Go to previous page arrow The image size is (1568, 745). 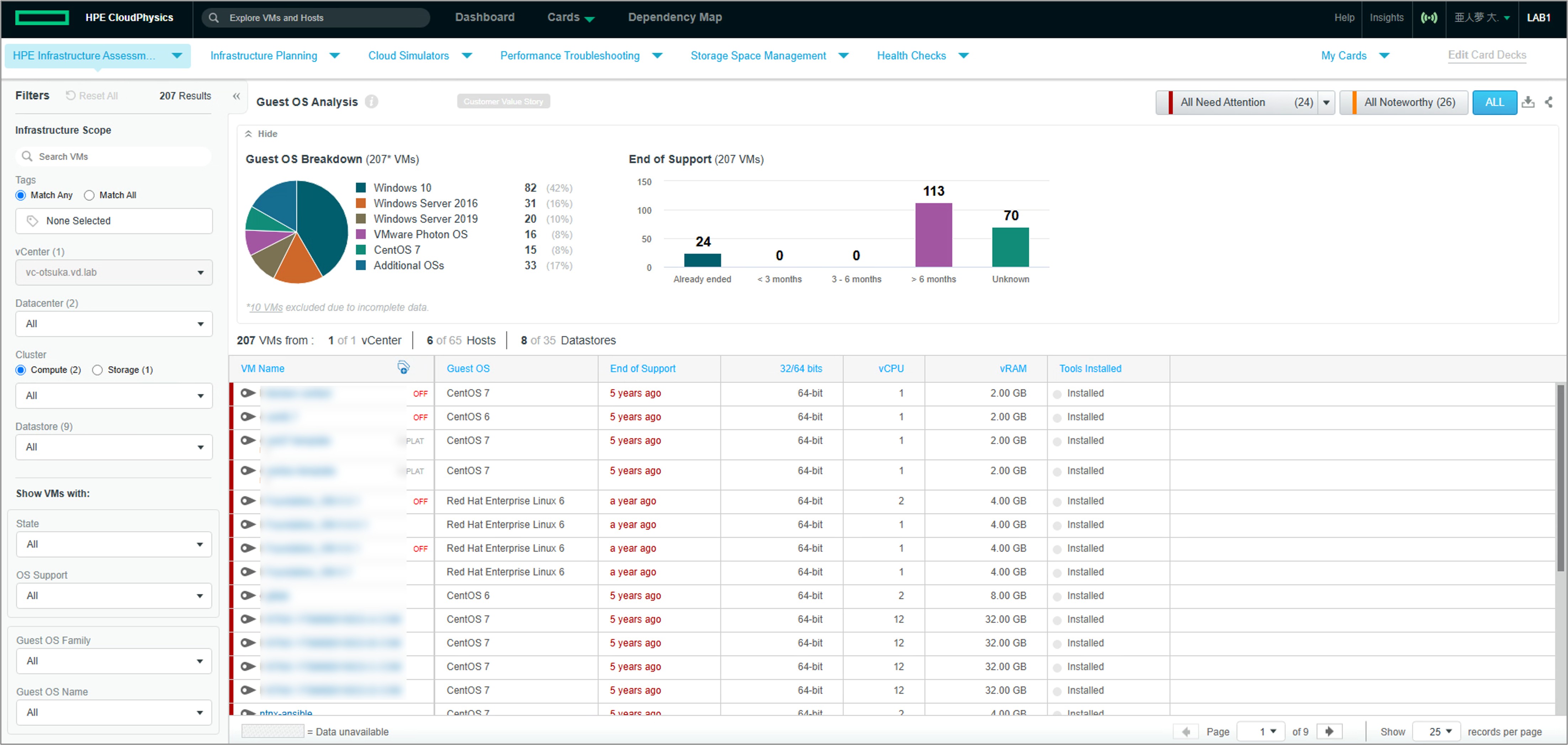(1185, 731)
